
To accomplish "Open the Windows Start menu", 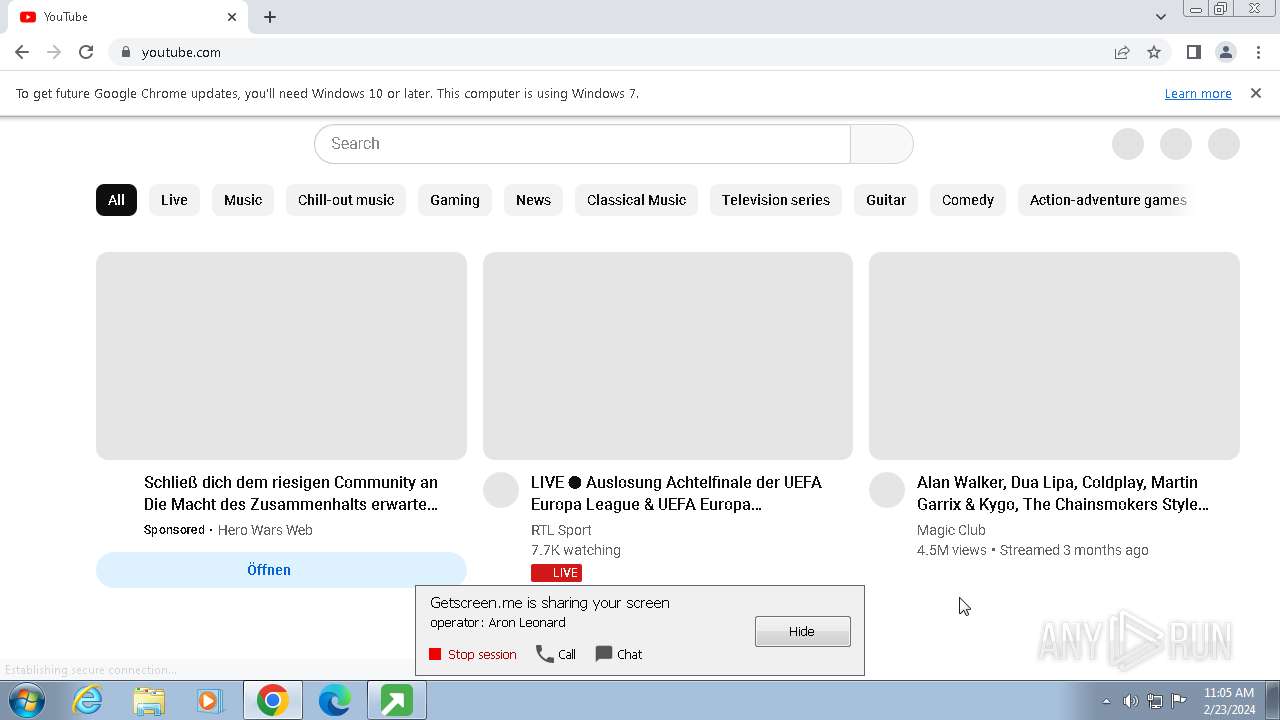I will tap(25, 701).
